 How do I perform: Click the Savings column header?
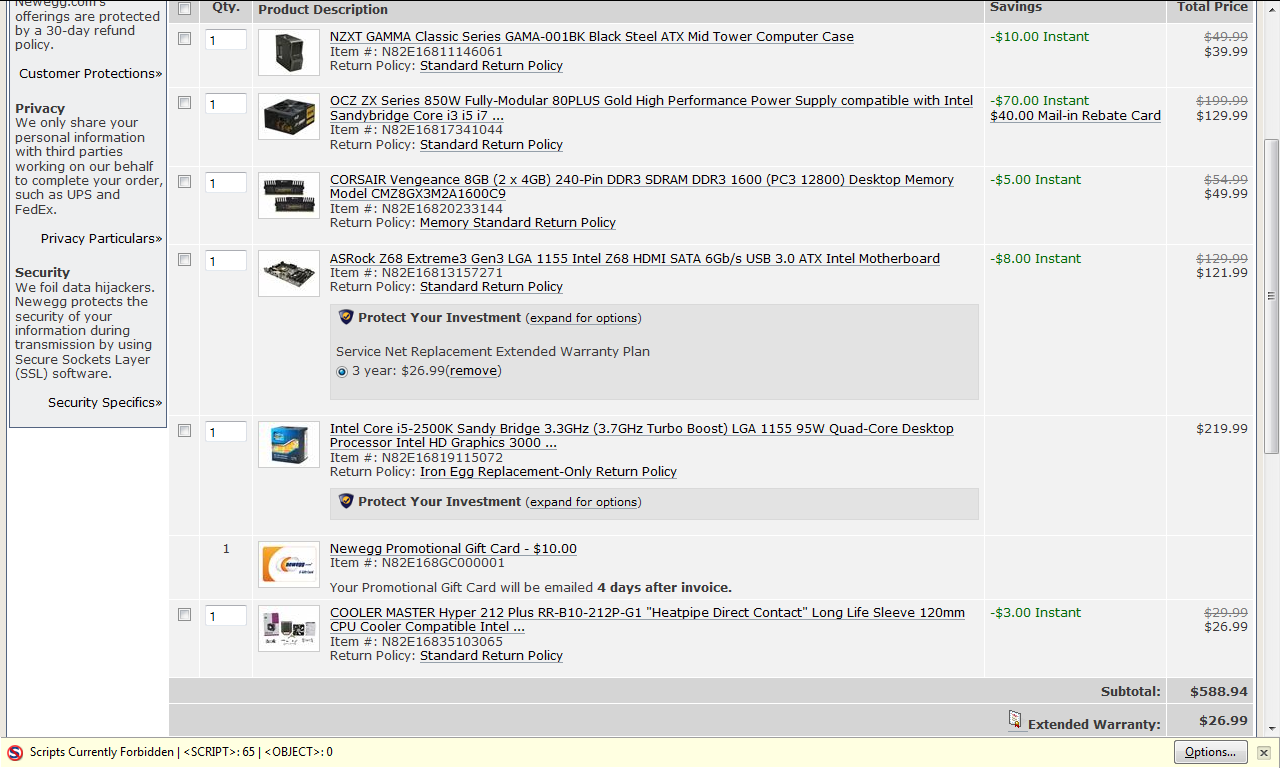(x=1016, y=7)
